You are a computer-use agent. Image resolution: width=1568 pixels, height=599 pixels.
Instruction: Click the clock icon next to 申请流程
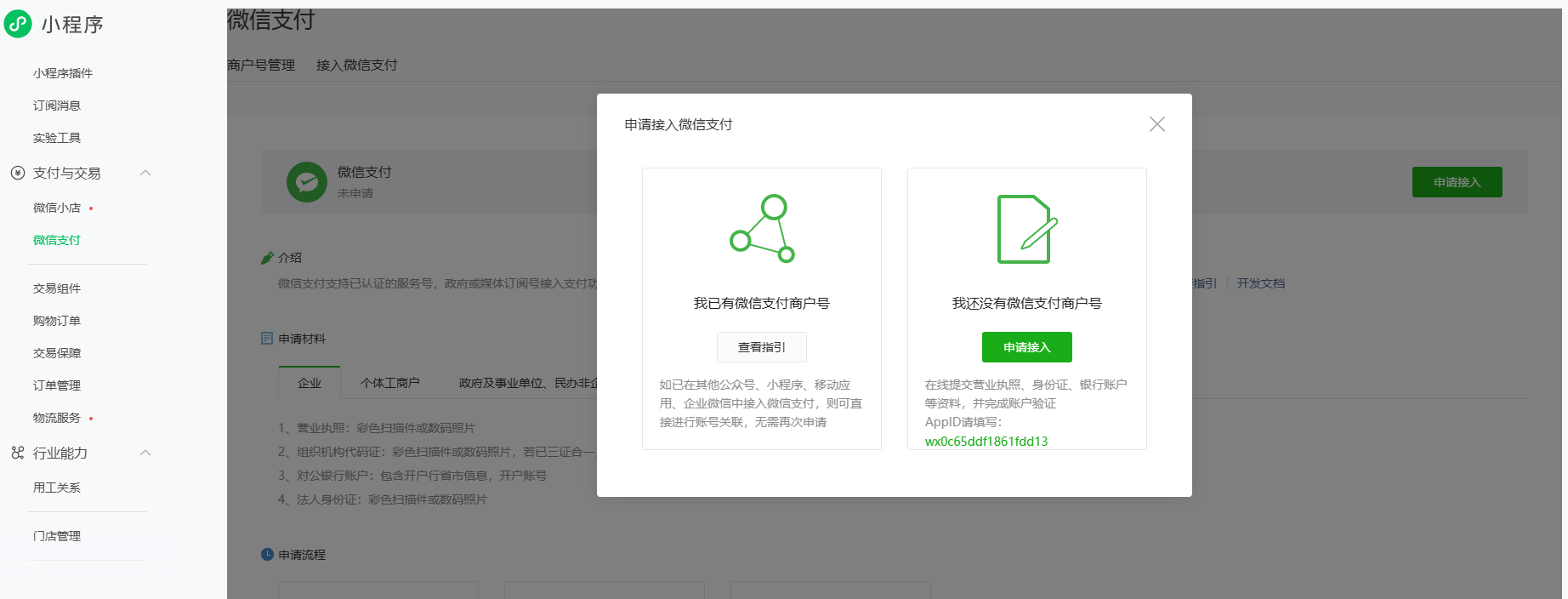pyautogui.click(x=267, y=554)
